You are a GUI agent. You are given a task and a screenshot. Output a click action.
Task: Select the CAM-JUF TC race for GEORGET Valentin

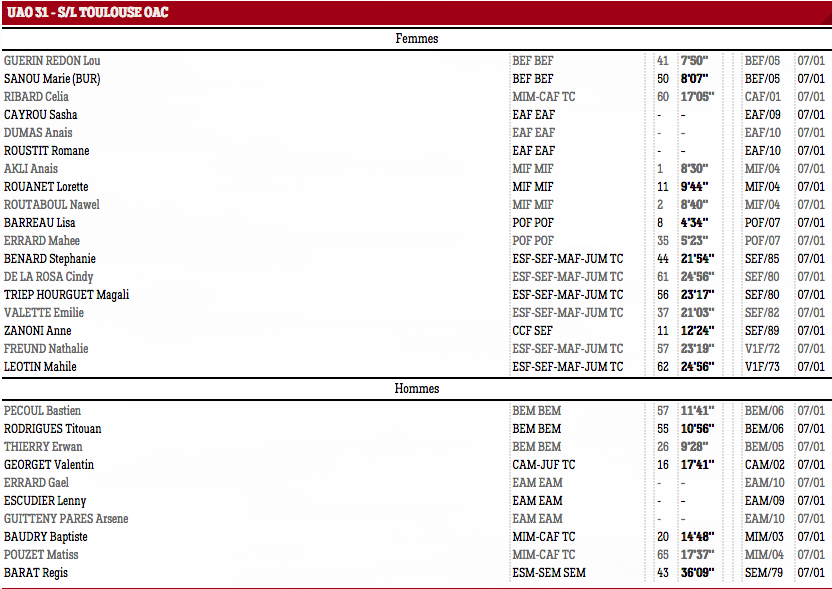click(544, 465)
